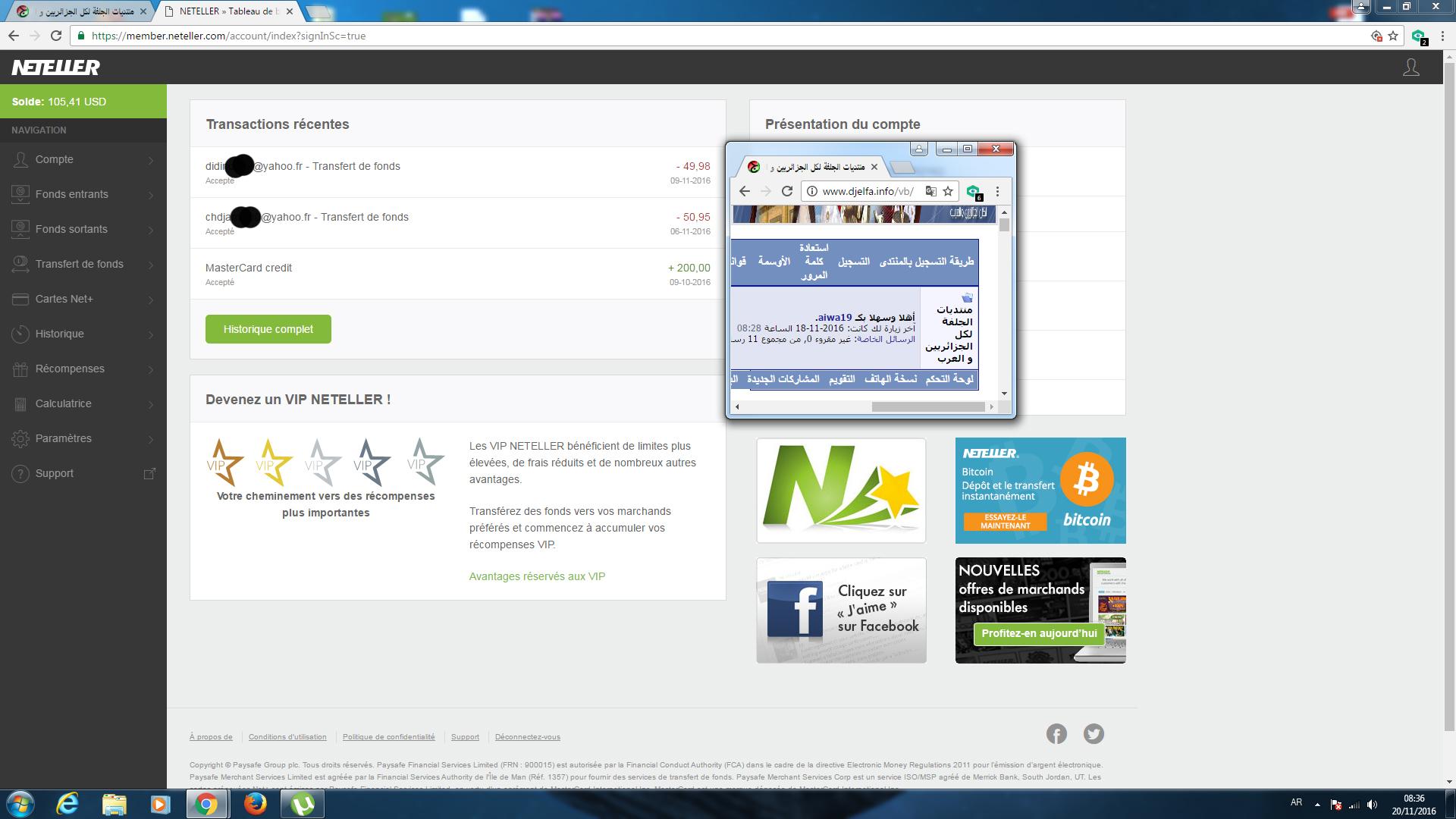Click the Neteller green N star banner
1456x819 pixels.
click(841, 491)
